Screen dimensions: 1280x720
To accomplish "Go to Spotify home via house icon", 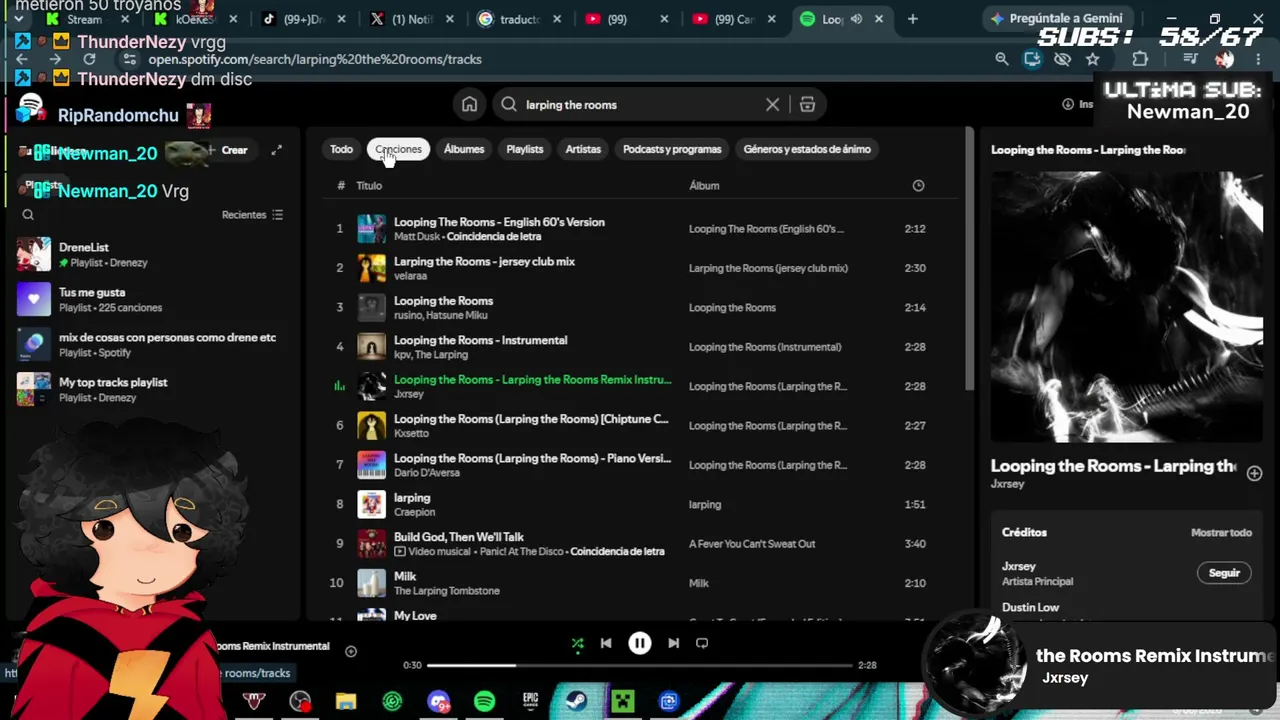I will (x=469, y=104).
